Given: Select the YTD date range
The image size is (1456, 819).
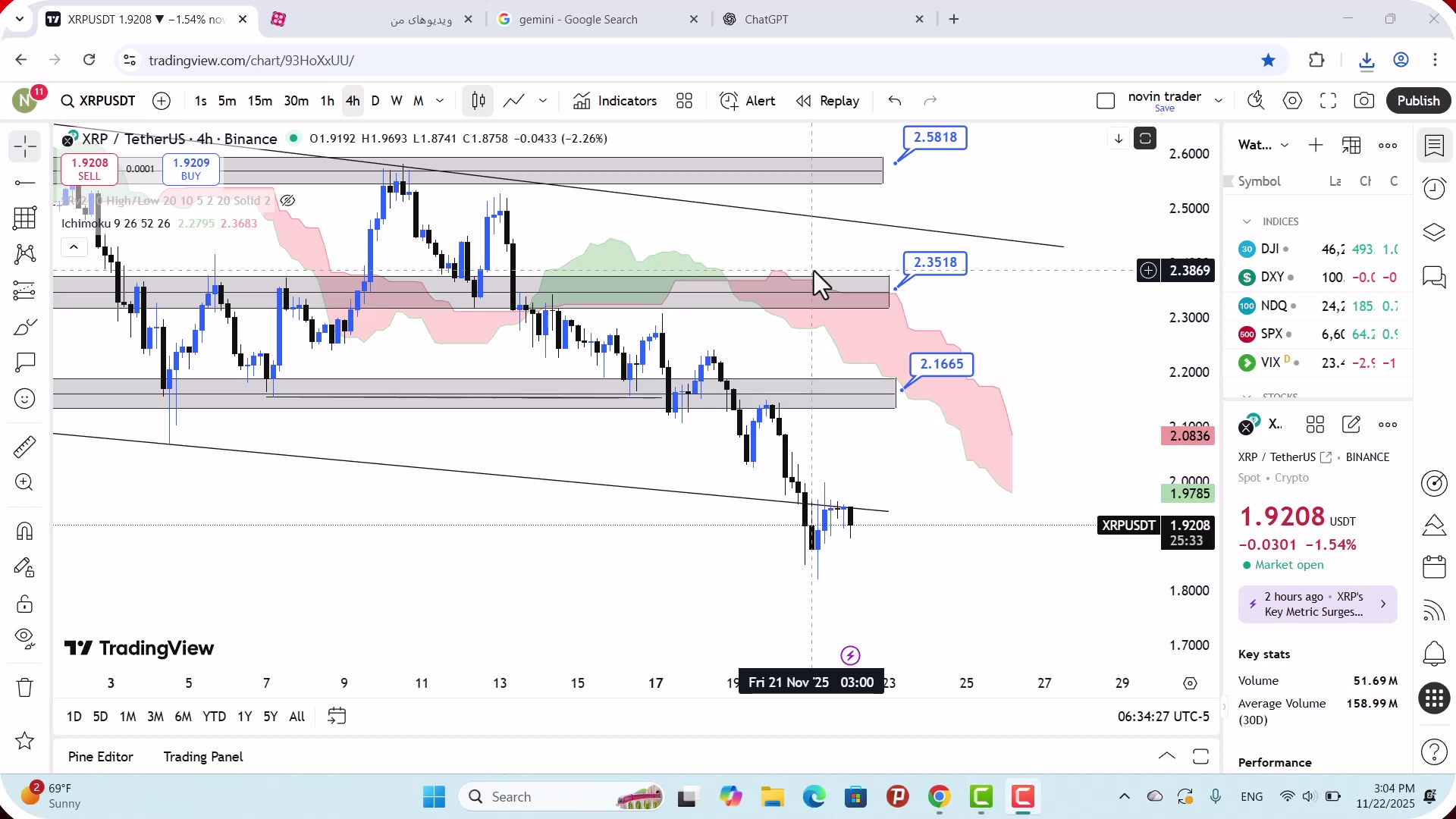Looking at the screenshot, I should (214, 717).
